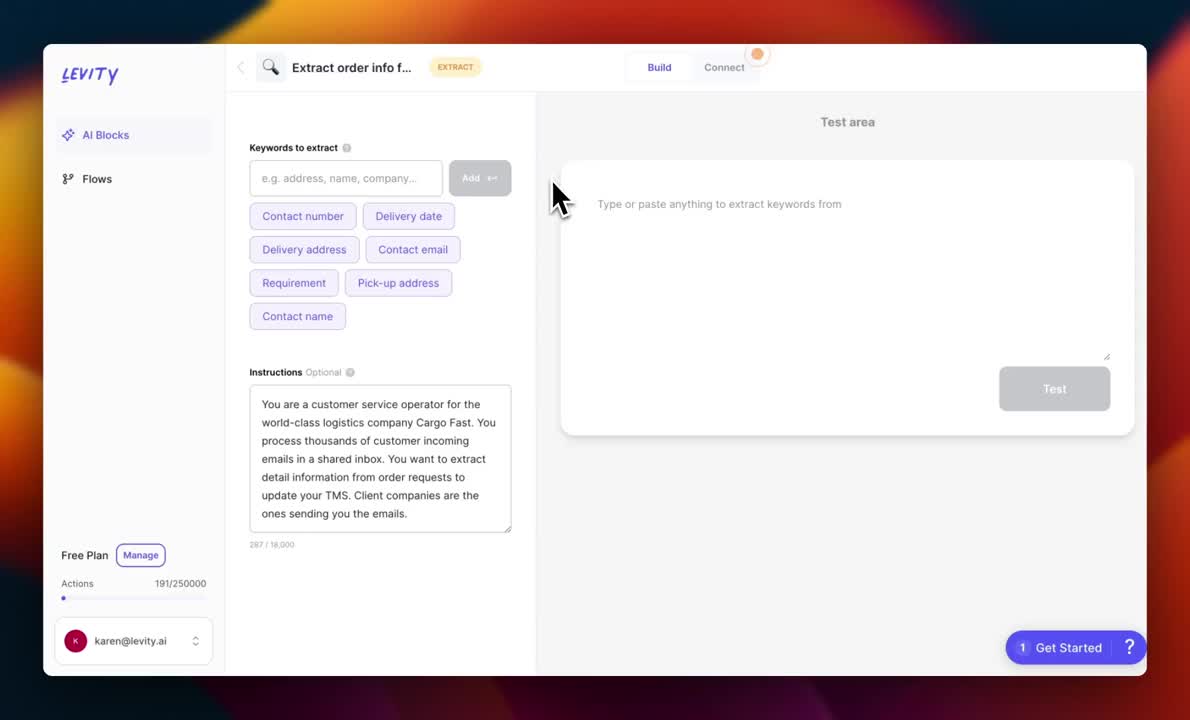Open the help question mark icon
Image resolution: width=1190 pixels, height=720 pixels.
pos(1129,647)
